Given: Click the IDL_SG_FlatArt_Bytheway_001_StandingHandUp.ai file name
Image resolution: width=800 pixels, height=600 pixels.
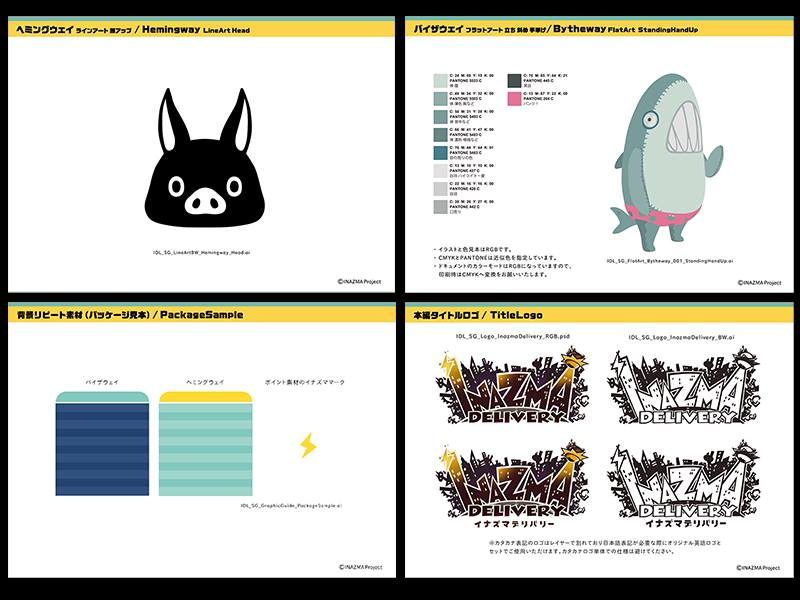Looking at the screenshot, I should pyautogui.click(x=670, y=261).
